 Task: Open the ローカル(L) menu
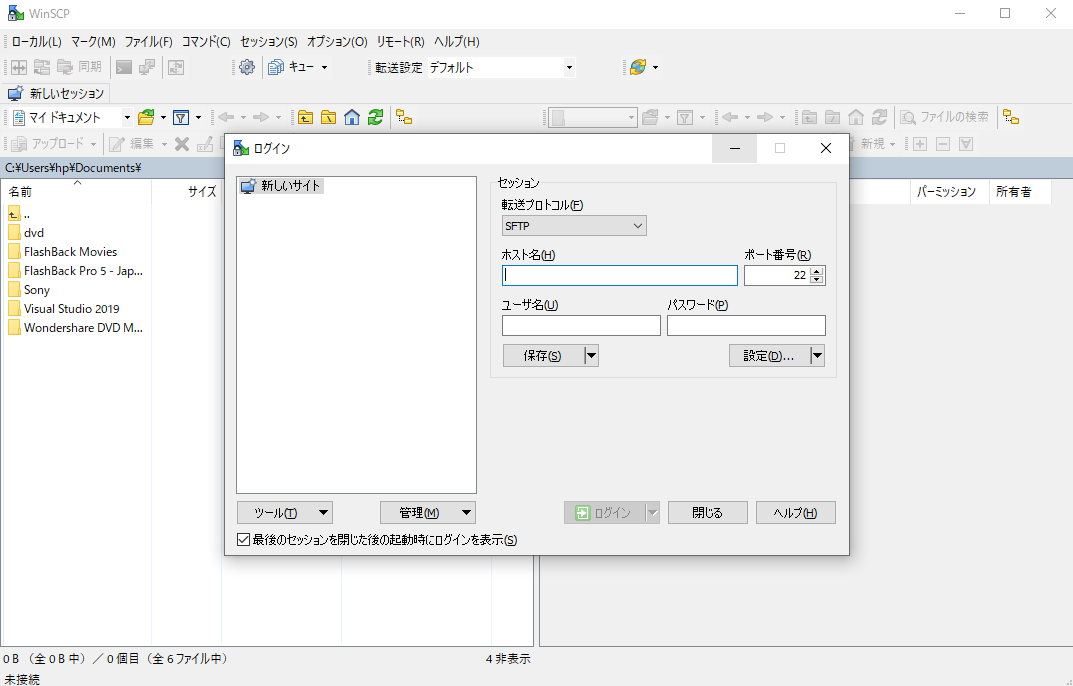tap(36, 42)
